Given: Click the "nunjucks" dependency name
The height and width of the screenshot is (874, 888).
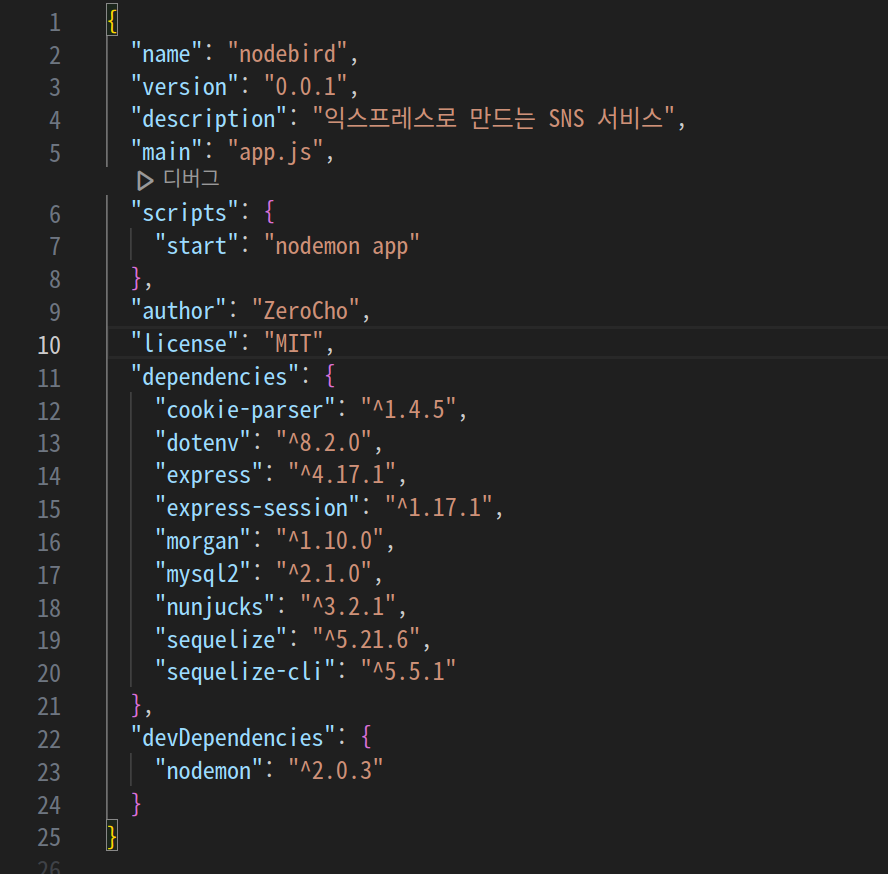Looking at the screenshot, I should pyautogui.click(x=215, y=607).
